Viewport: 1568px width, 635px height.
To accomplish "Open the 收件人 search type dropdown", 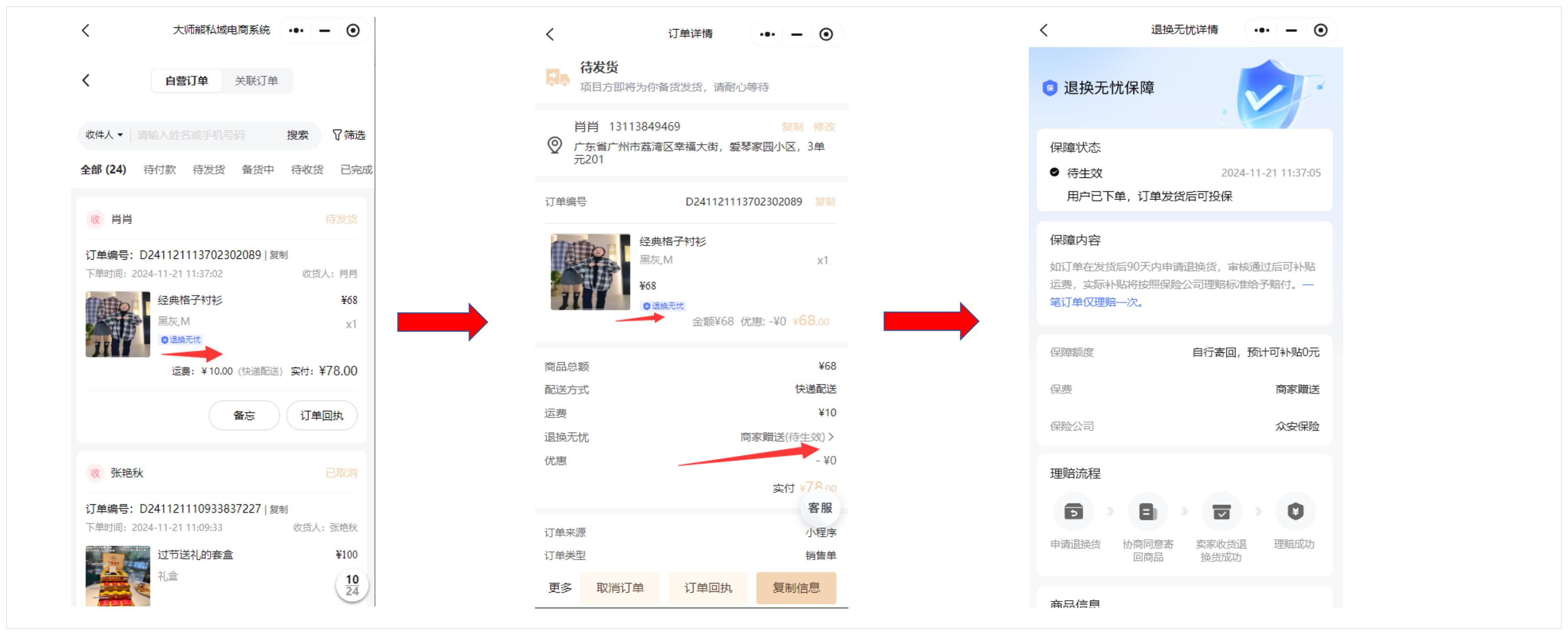I will coord(104,134).
